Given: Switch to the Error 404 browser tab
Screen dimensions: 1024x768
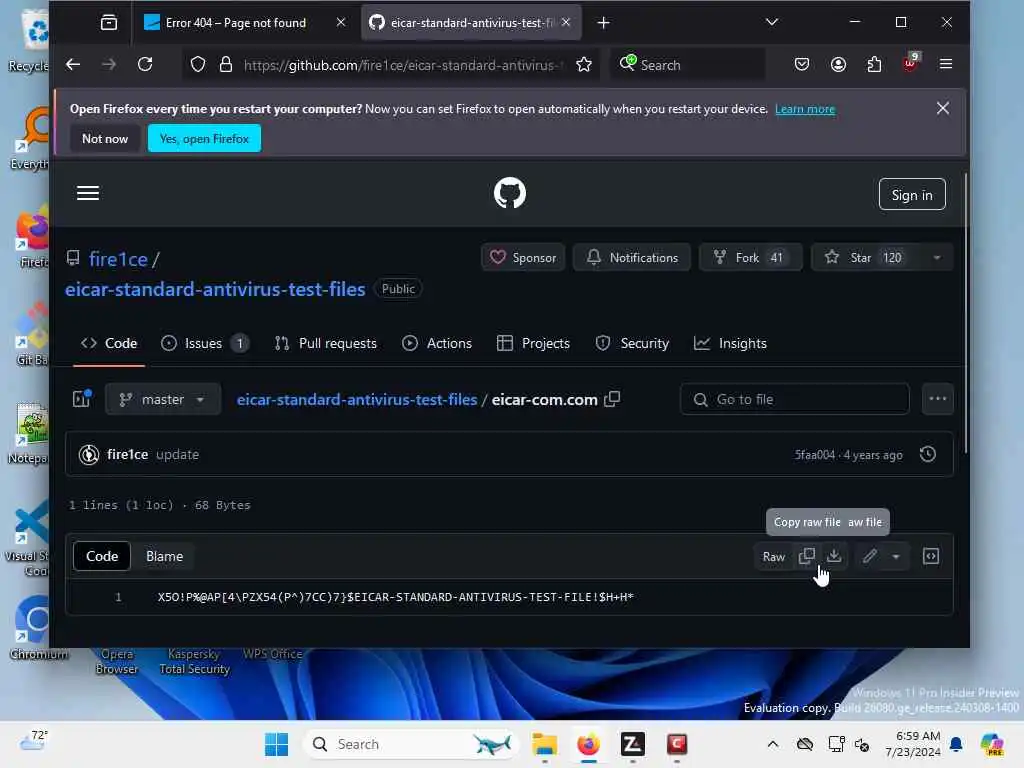Looking at the screenshot, I should point(235,23).
